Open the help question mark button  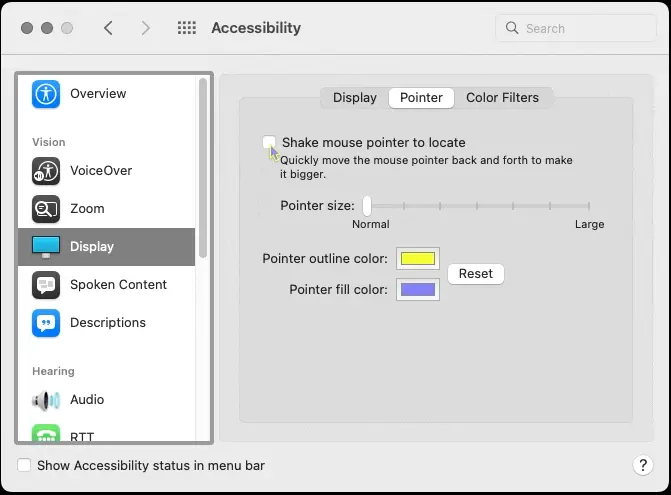tap(643, 465)
